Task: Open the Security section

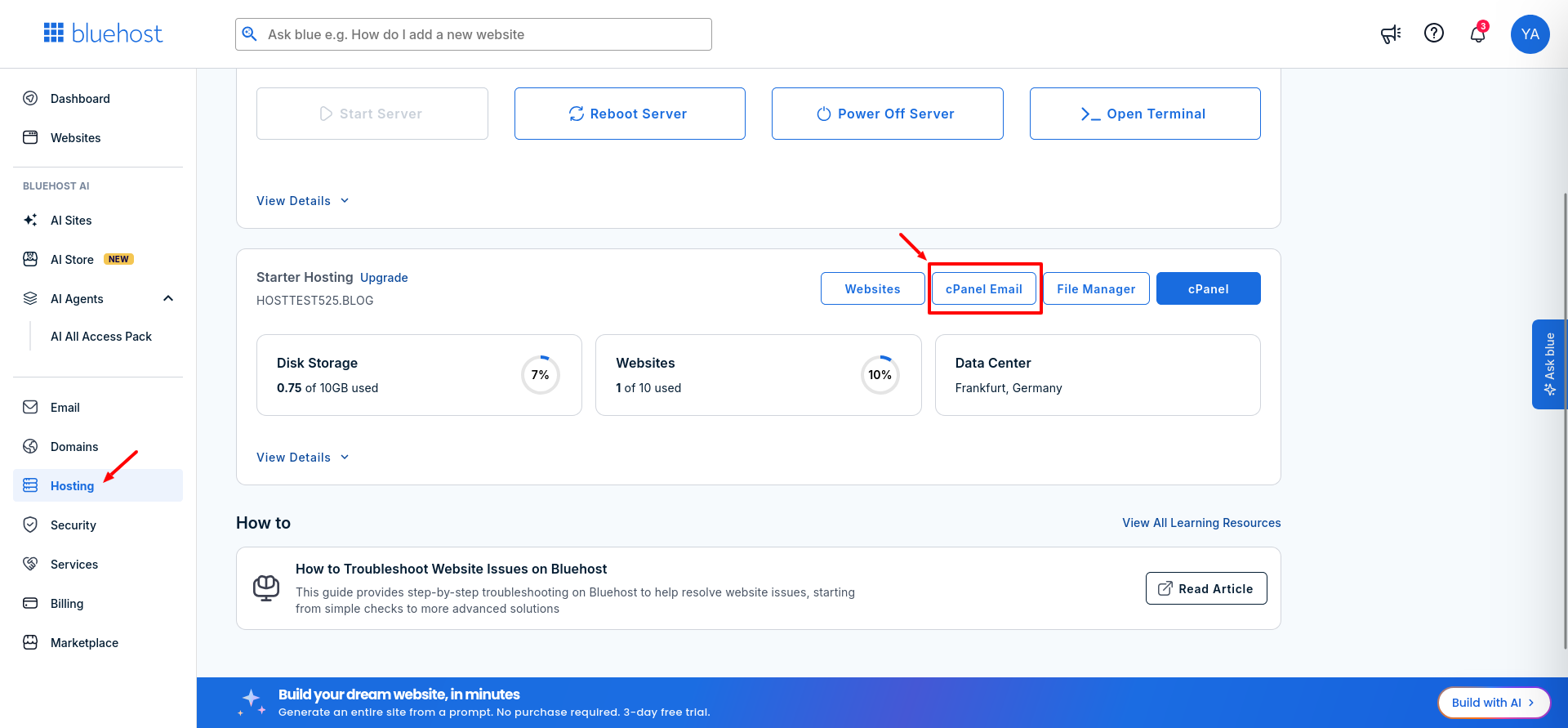Action: tap(98, 525)
